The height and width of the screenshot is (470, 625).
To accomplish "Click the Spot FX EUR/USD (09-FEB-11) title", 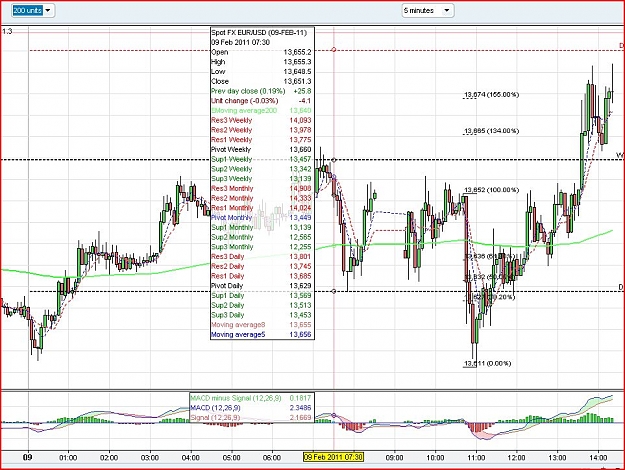I will coord(259,33).
